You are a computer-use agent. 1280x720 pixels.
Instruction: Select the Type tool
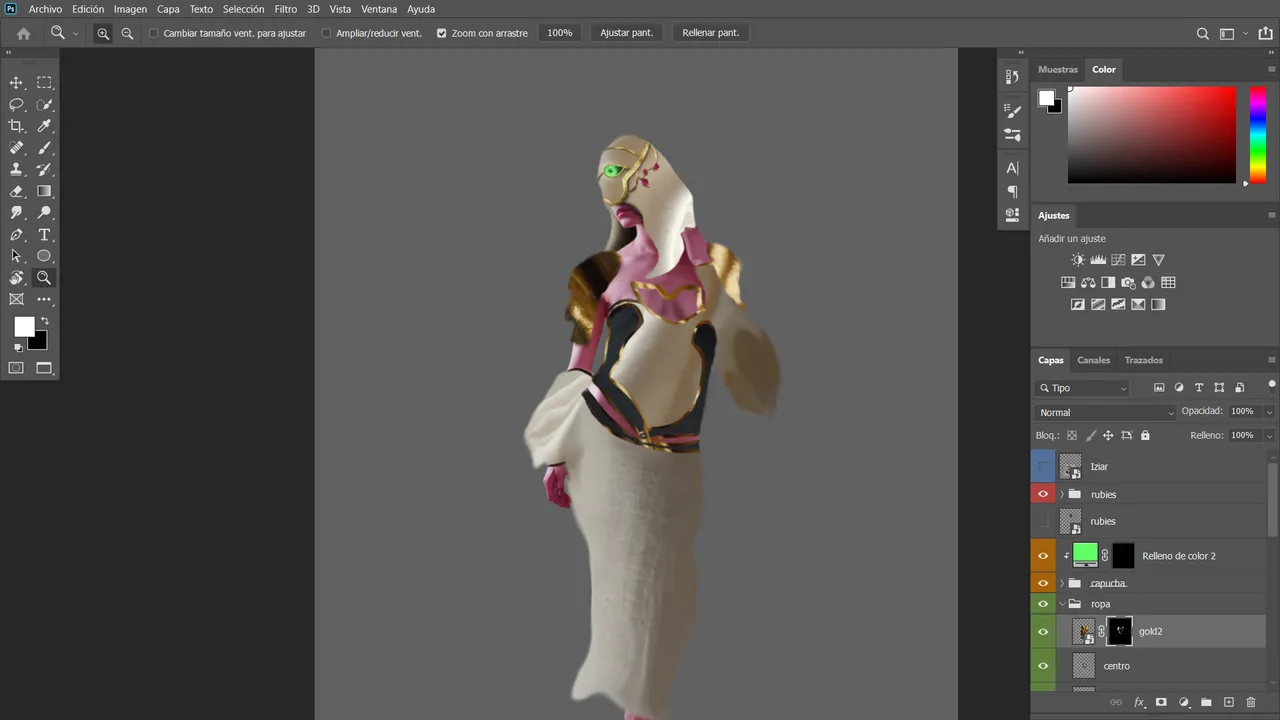(x=44, y=235)
